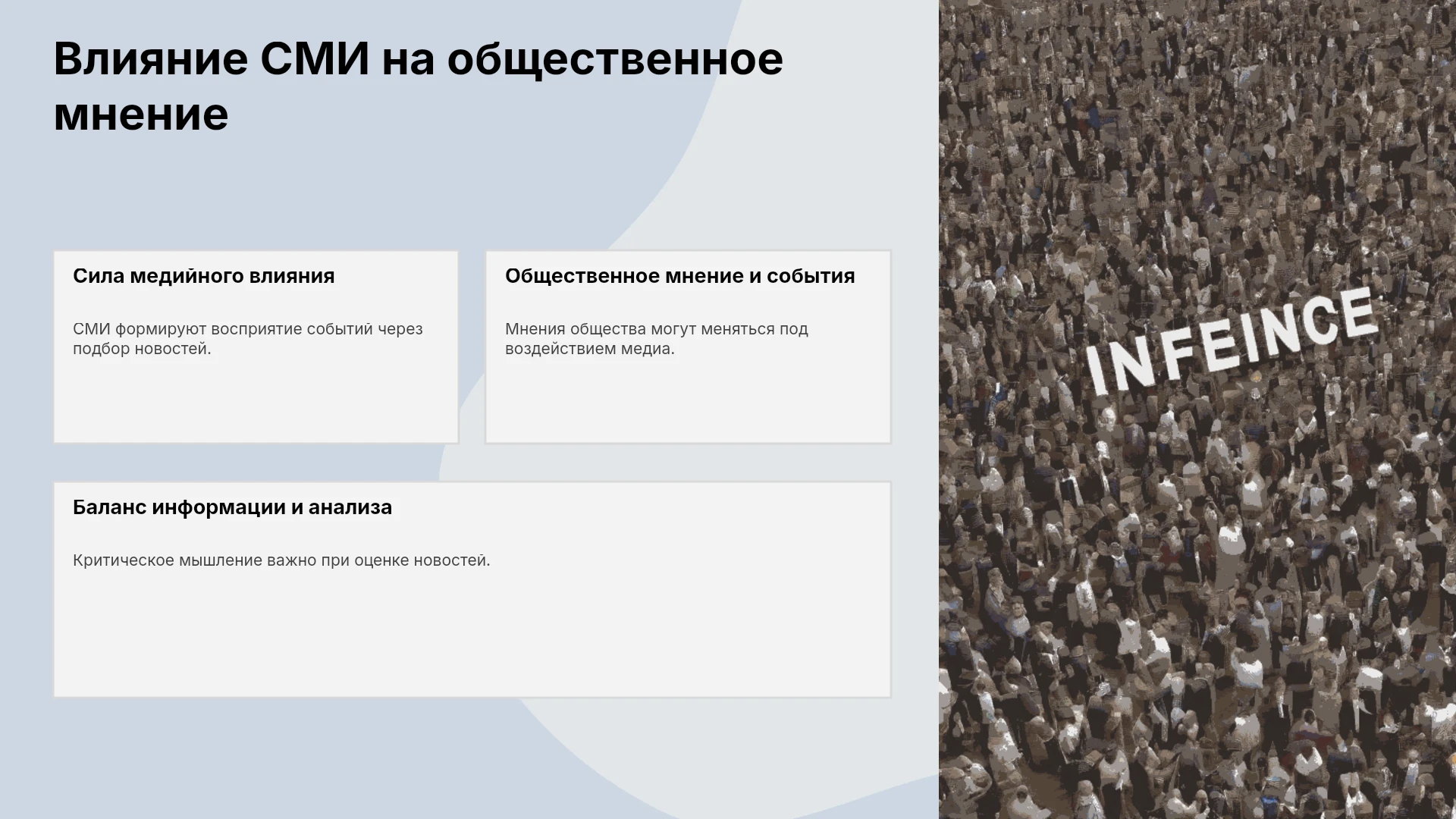Screen dimensions: 1456x819
Task: Select the 'Критическое мышление важно при оценке новостей' line
Action: 281,560
